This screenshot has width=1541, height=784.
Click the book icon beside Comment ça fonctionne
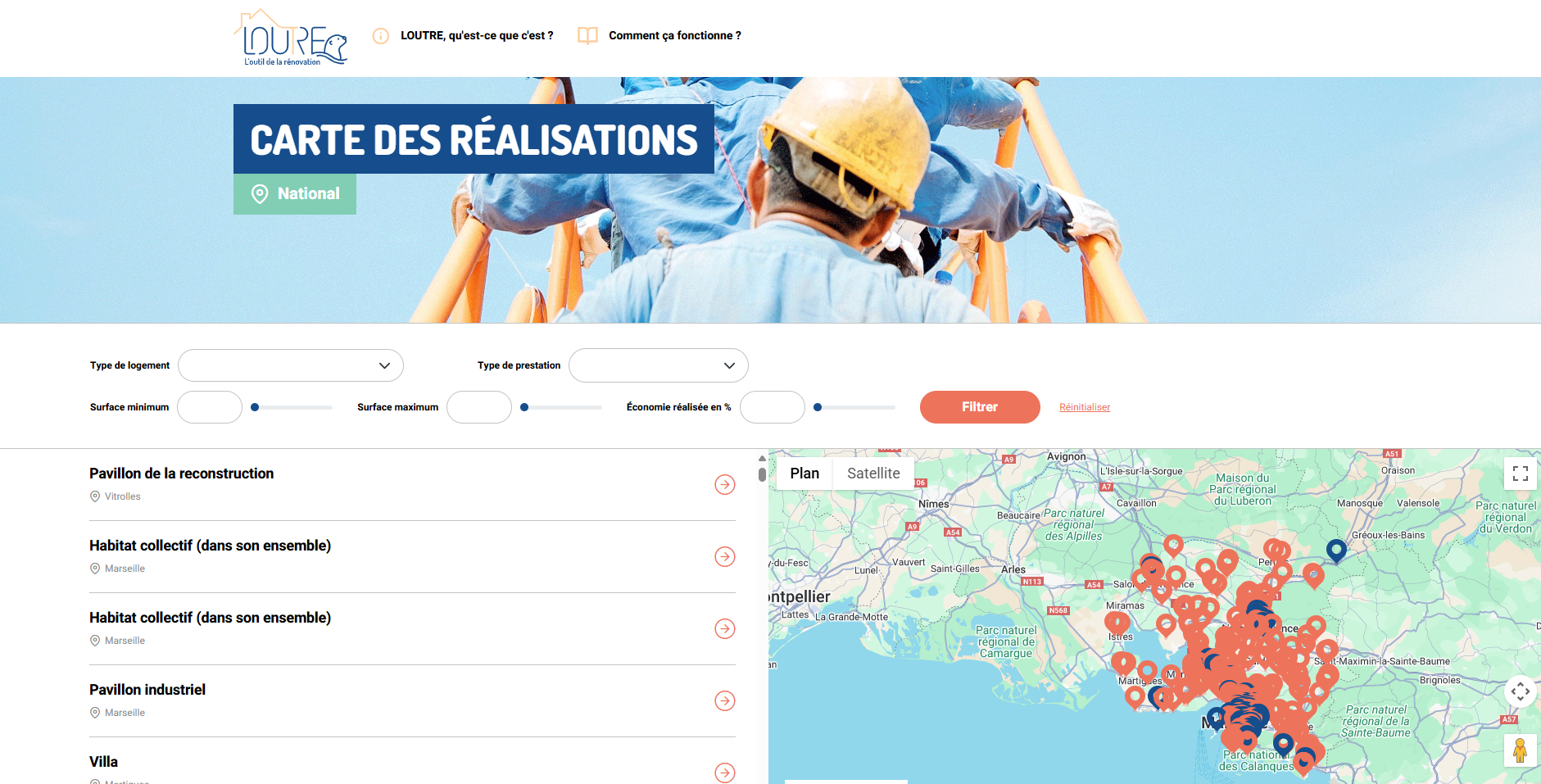(587, 36)
